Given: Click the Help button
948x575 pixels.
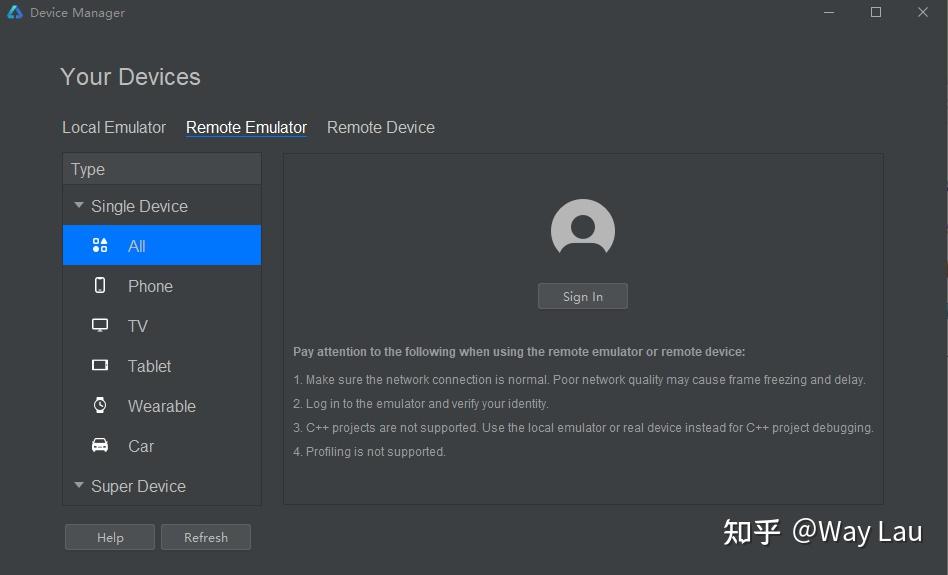Looking at the screenshot, I should (x=110, y=537).
